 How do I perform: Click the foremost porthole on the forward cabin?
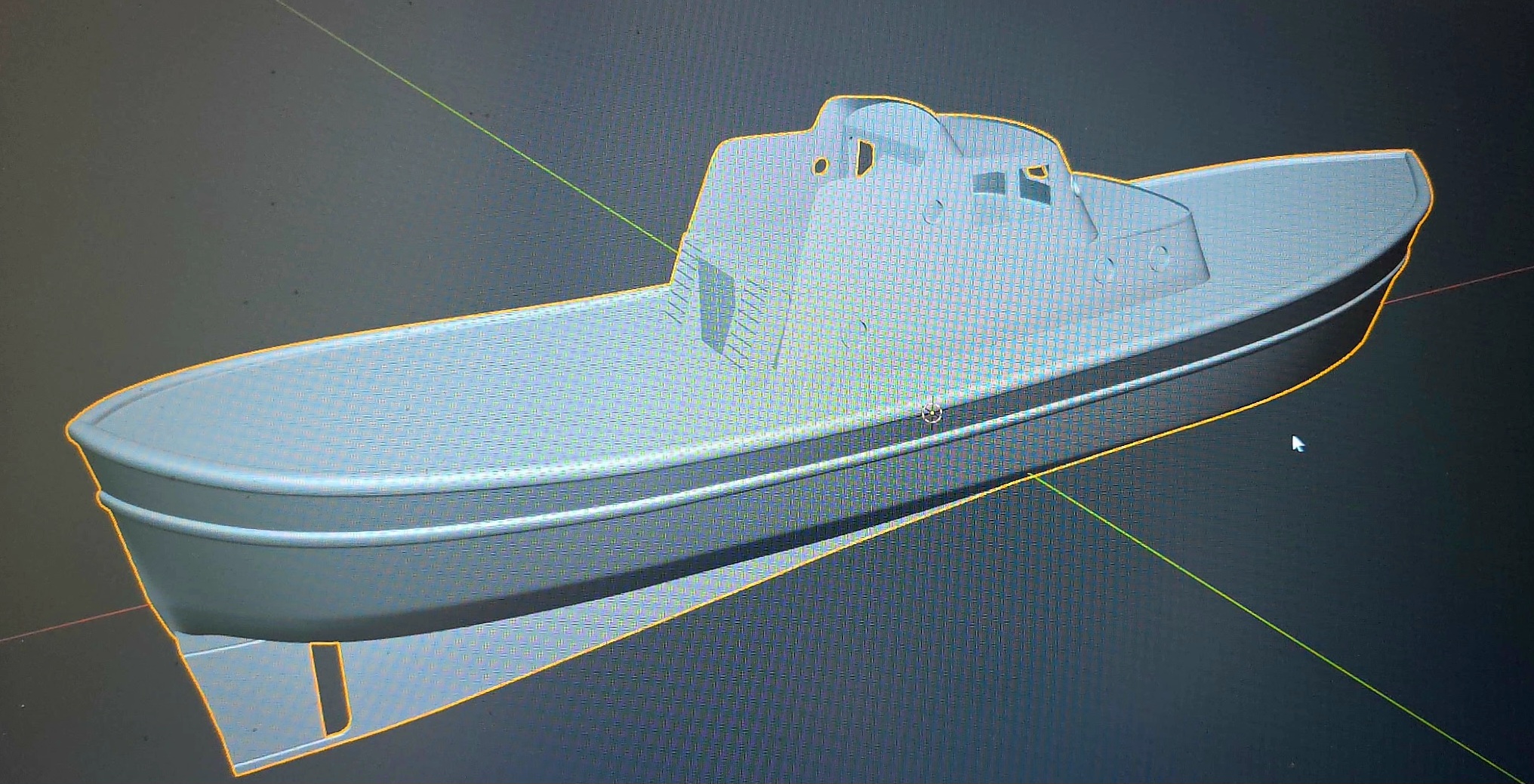click(x=1159, y=258)
